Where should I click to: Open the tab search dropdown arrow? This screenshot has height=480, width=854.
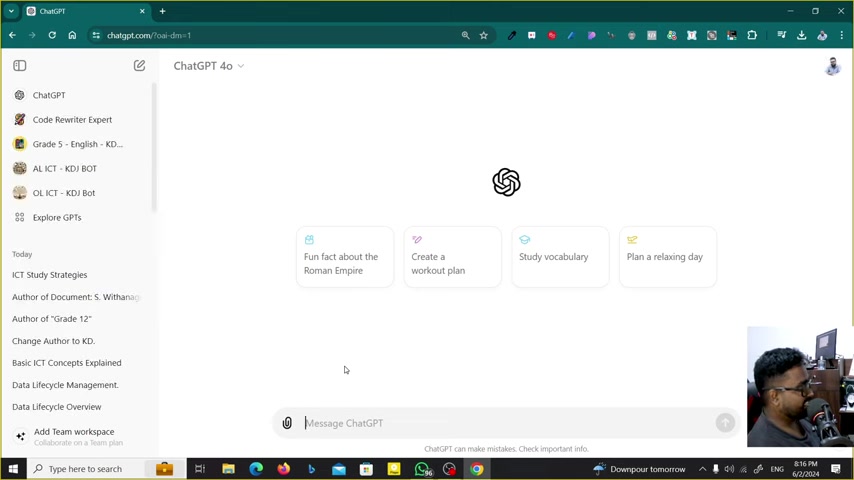coord(11,11)
